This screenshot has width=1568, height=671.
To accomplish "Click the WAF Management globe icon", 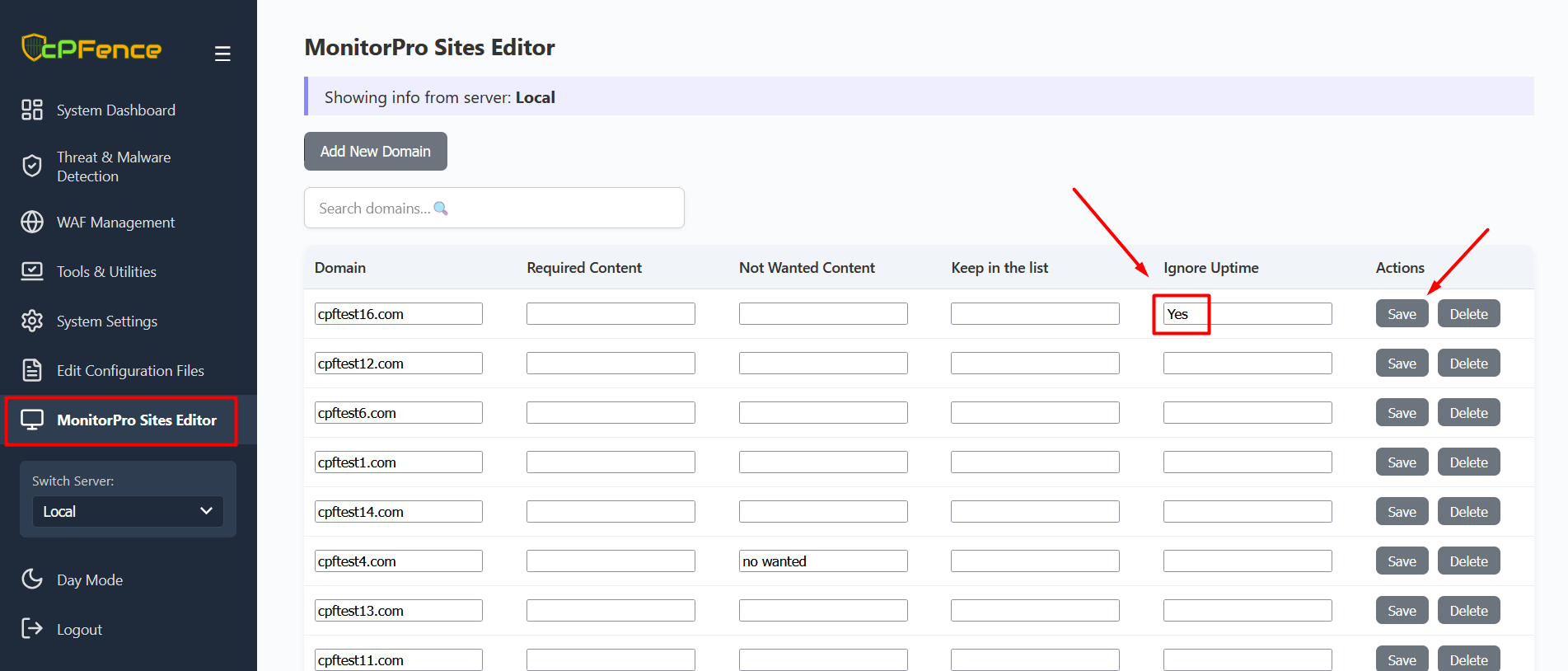I will click(32, 222).
